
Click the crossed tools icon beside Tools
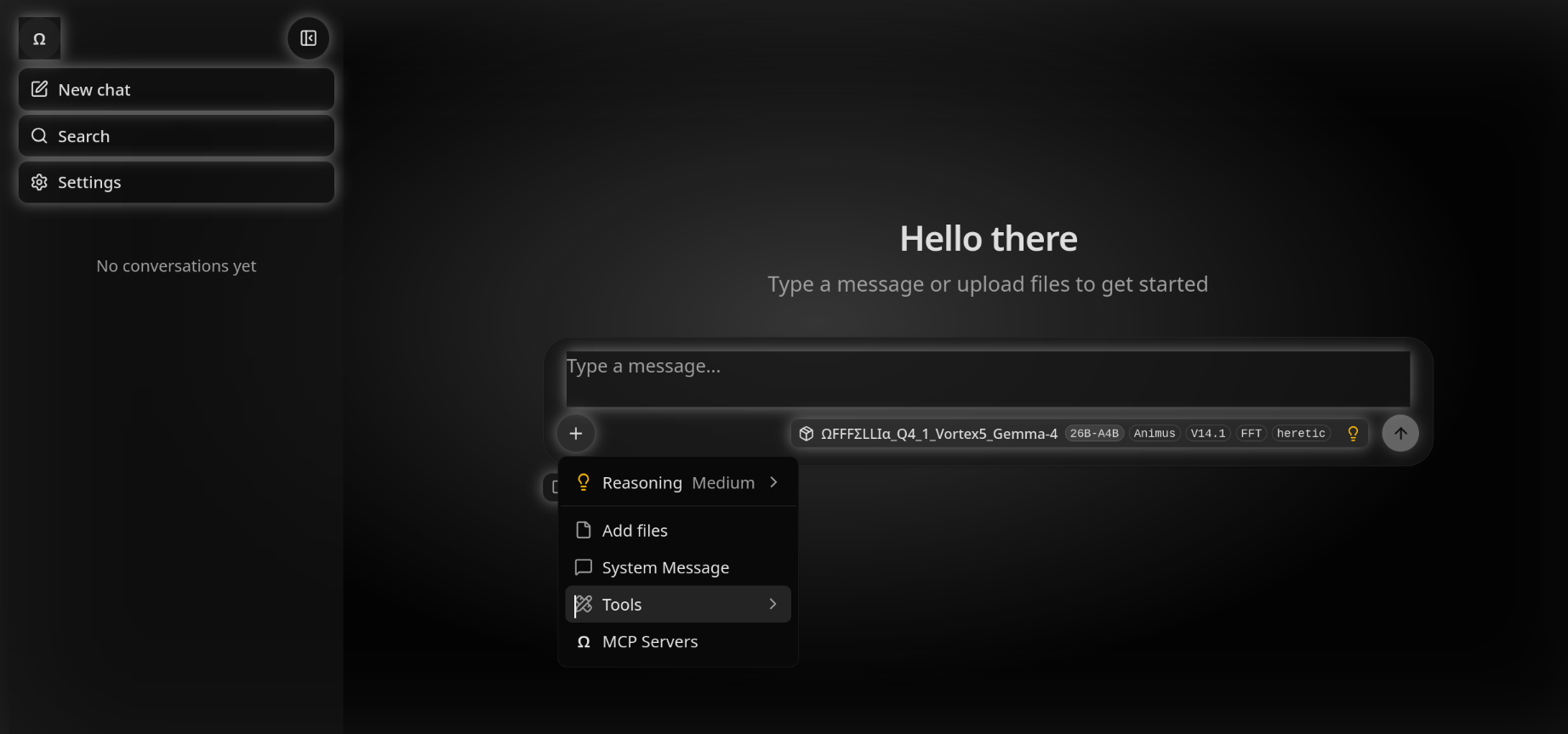[584, 605]
